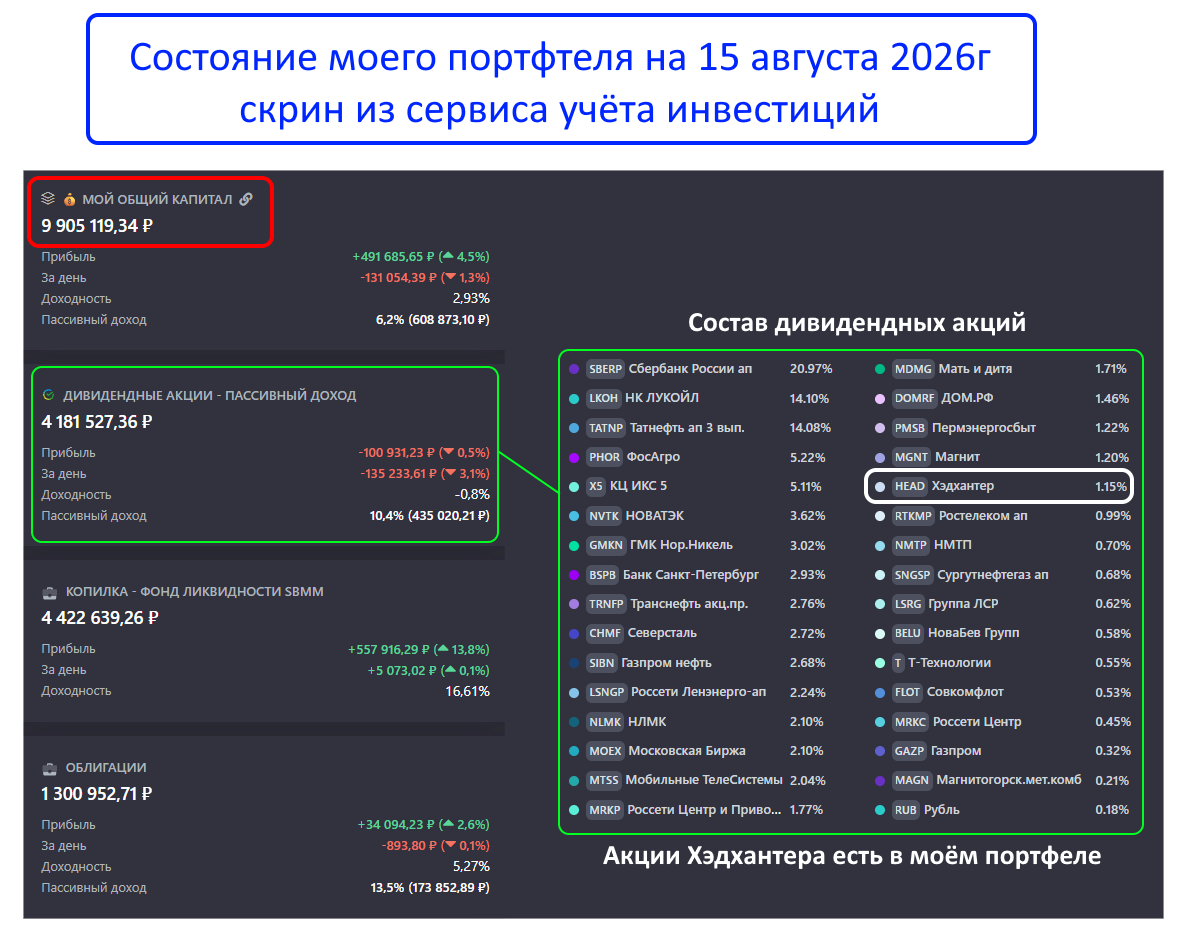The height and width of the screenshot is (948, 1189).
Task: Click the Магнитогорск.мет.комб stock name
Action: click(x=1009, y=780)
